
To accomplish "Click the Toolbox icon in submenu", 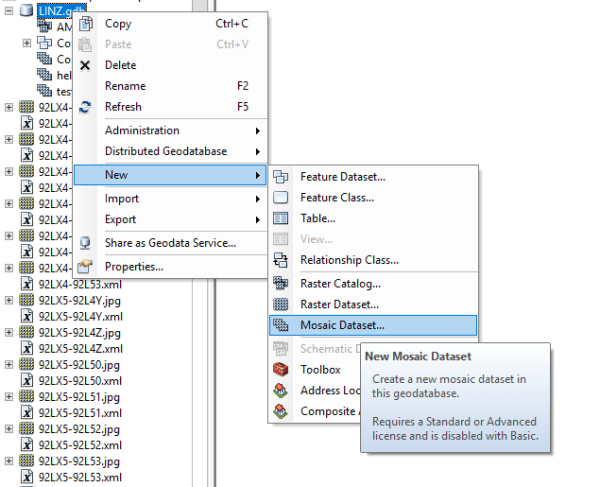I will pos(281,370).
